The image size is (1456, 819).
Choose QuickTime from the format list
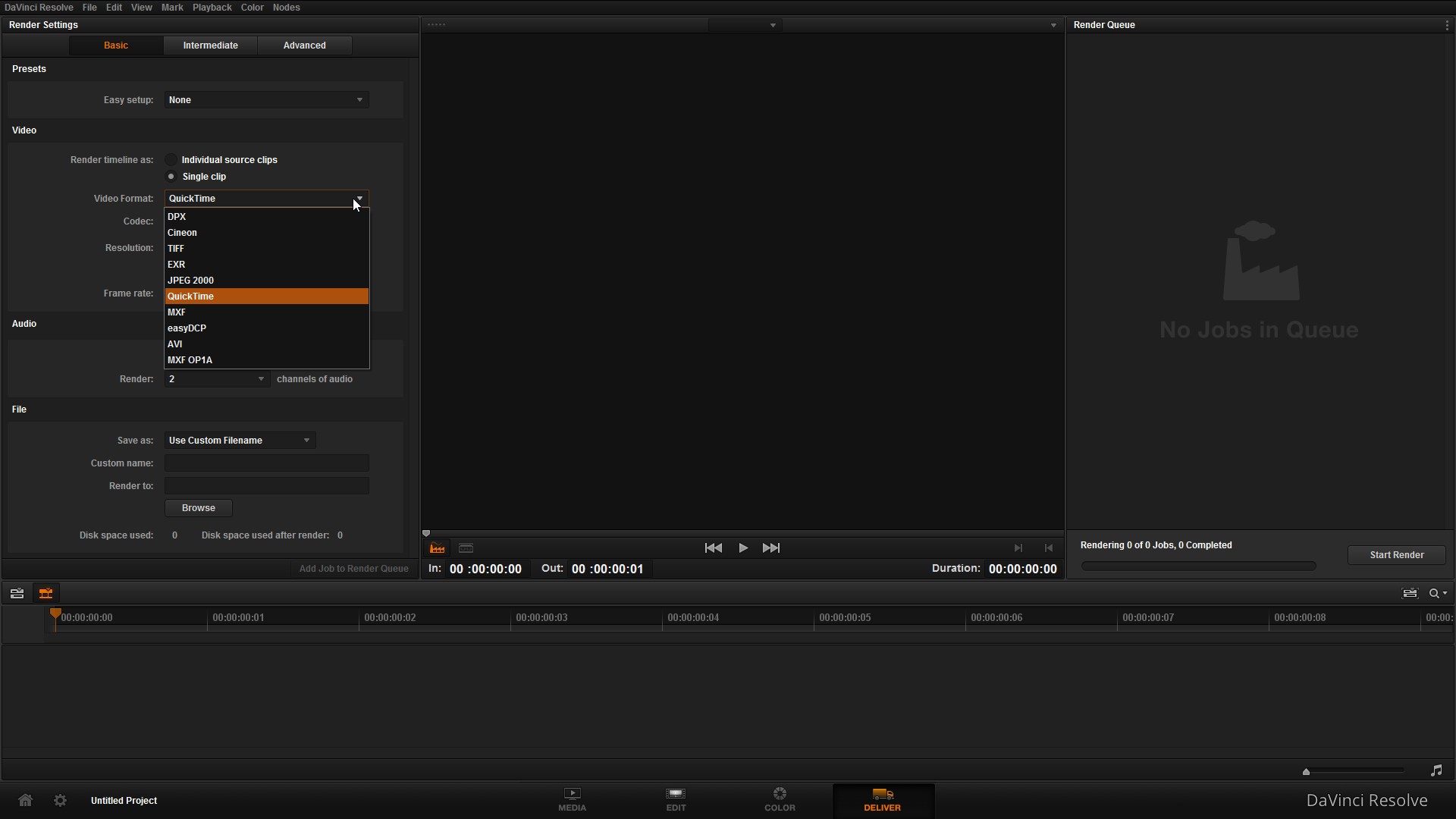[x=267, y=297]
